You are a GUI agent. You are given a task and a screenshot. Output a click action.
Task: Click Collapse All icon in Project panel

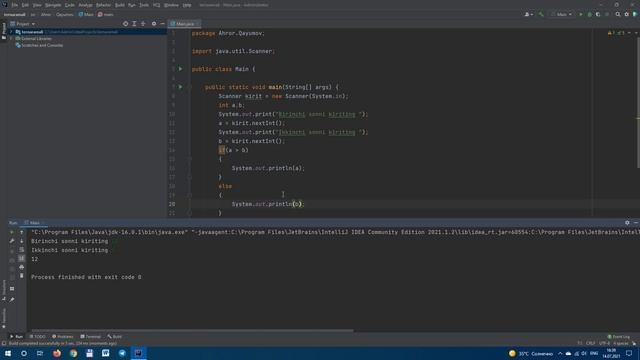[143, 24]
